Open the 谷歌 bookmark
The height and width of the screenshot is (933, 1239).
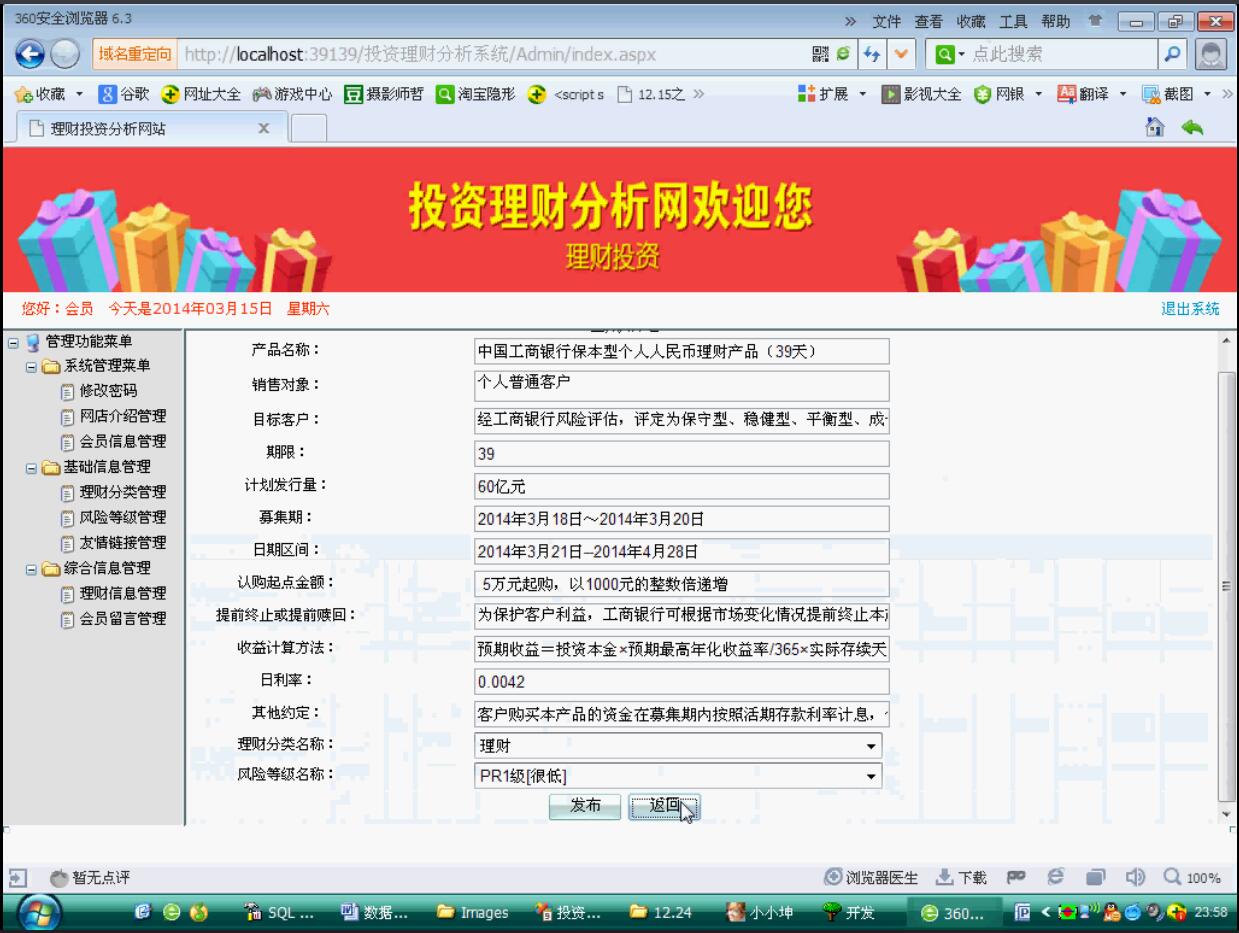(x=124, y=95)
